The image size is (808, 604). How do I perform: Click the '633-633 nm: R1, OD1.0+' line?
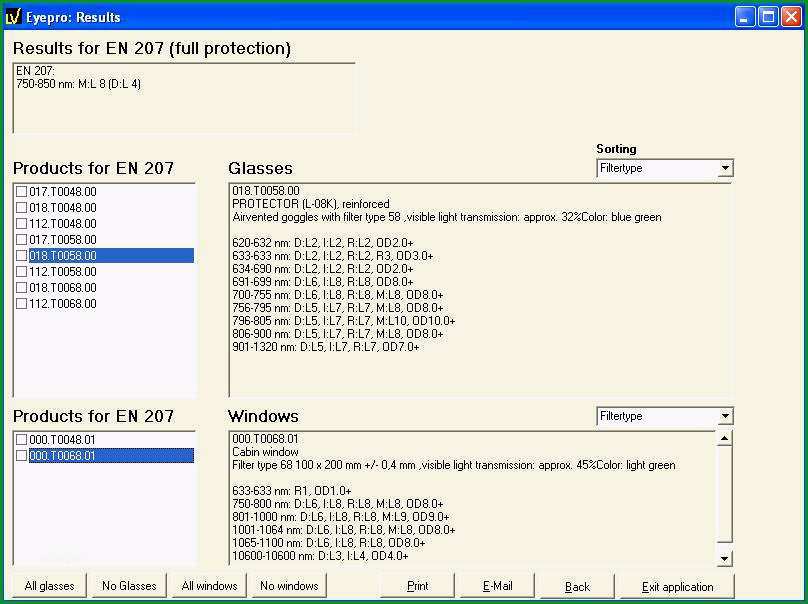coord(292,491)
